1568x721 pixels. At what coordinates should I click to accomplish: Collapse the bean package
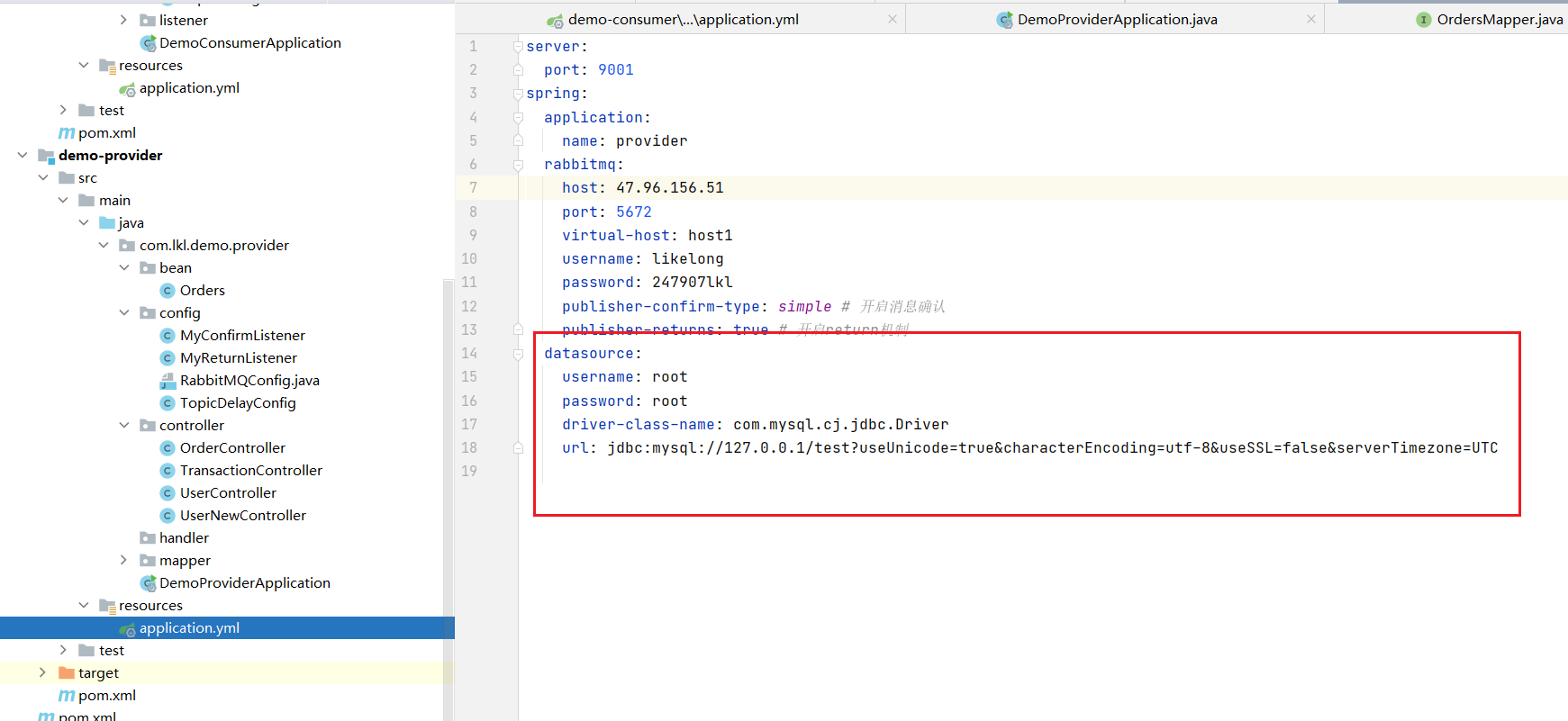click(124, 268)
